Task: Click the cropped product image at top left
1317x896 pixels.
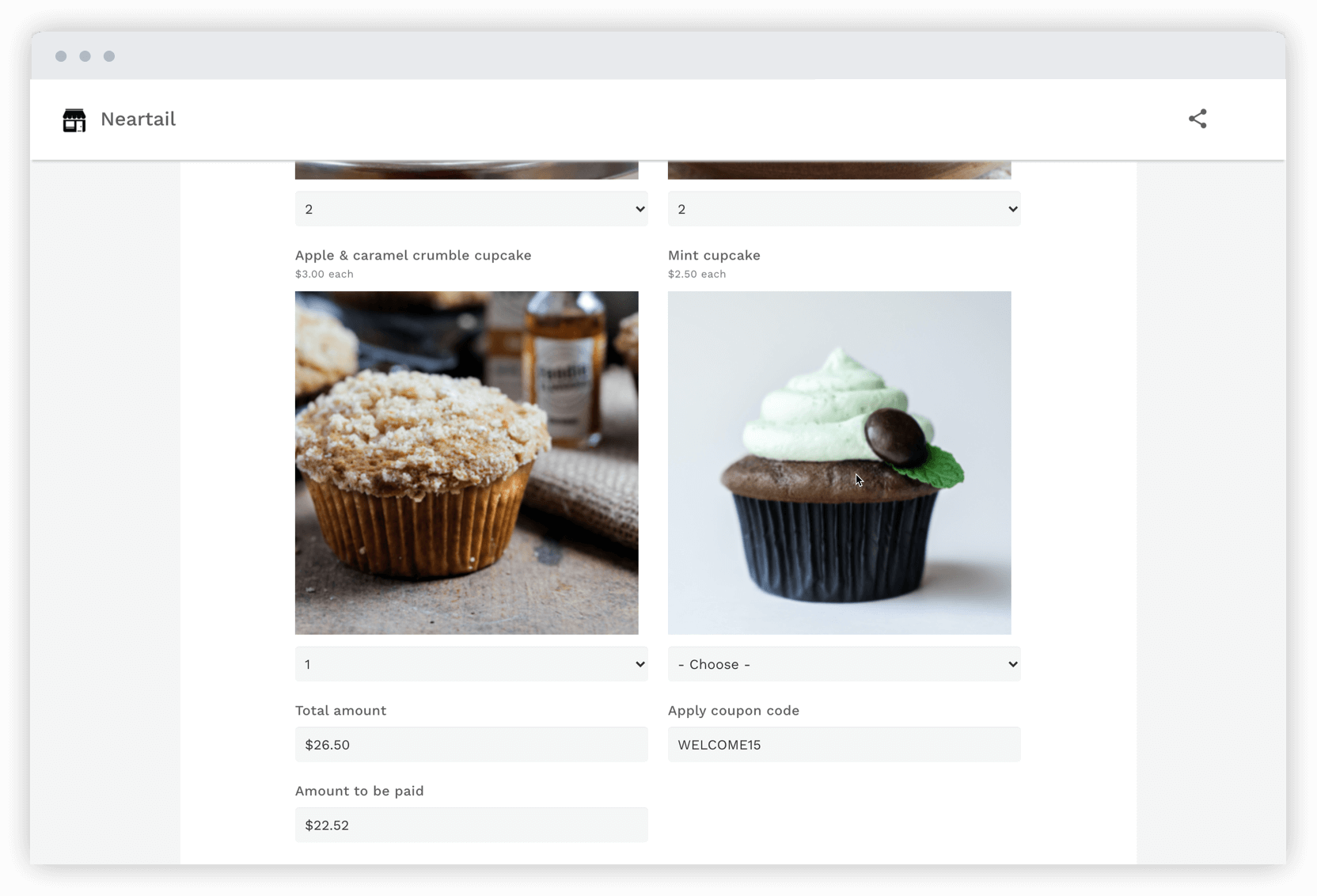Action: click(466, 170)
